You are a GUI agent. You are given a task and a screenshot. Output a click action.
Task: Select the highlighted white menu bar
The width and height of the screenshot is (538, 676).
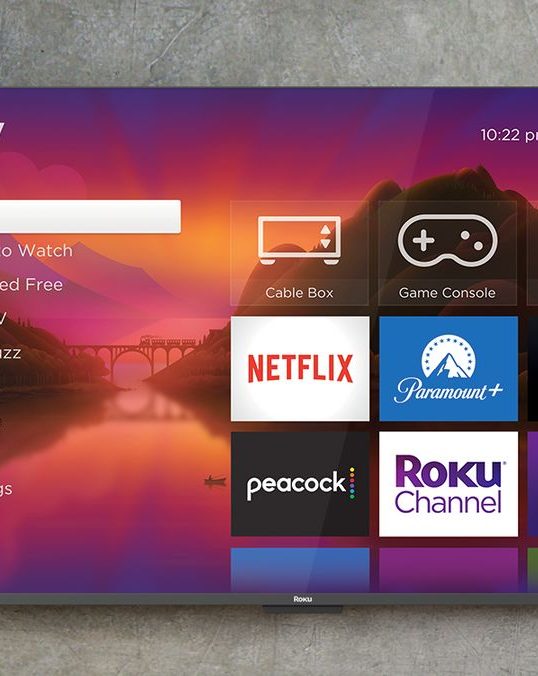pyautogui.click(x=90, y=216)
